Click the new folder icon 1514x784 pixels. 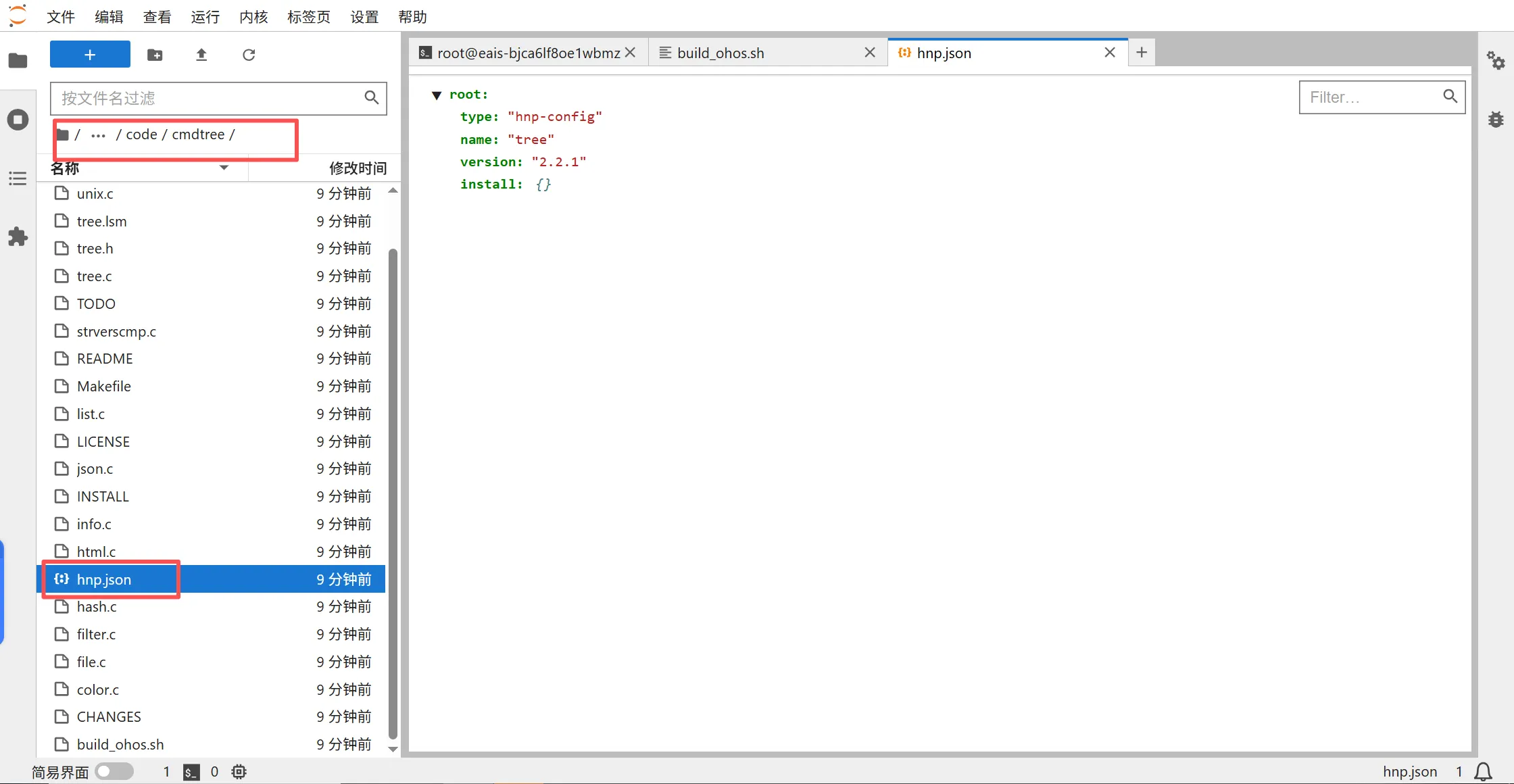coord(155,55)
